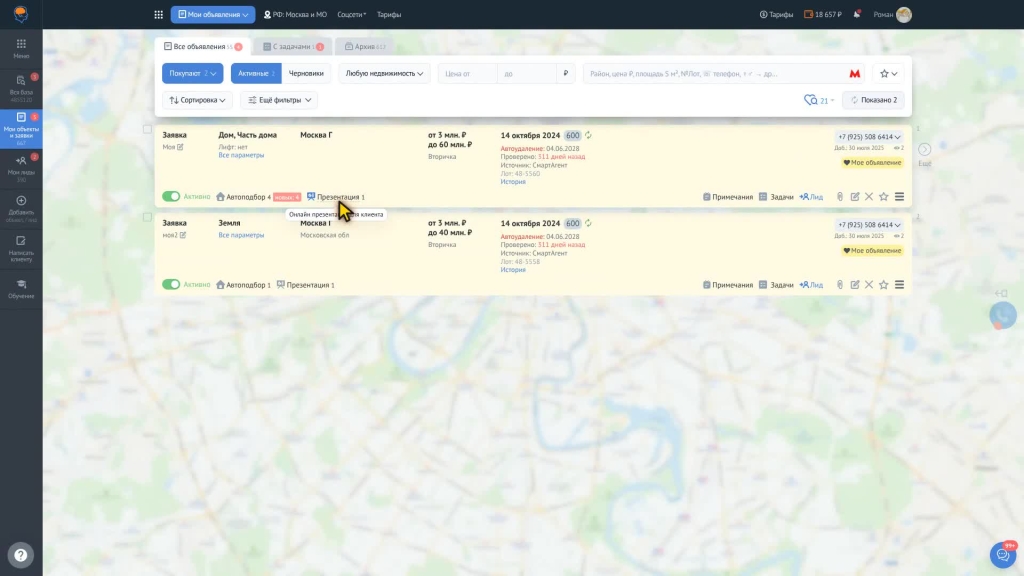
Task: Star the Дом, Часть дома request
Action: pyautogui.click(x=884, y=197)
